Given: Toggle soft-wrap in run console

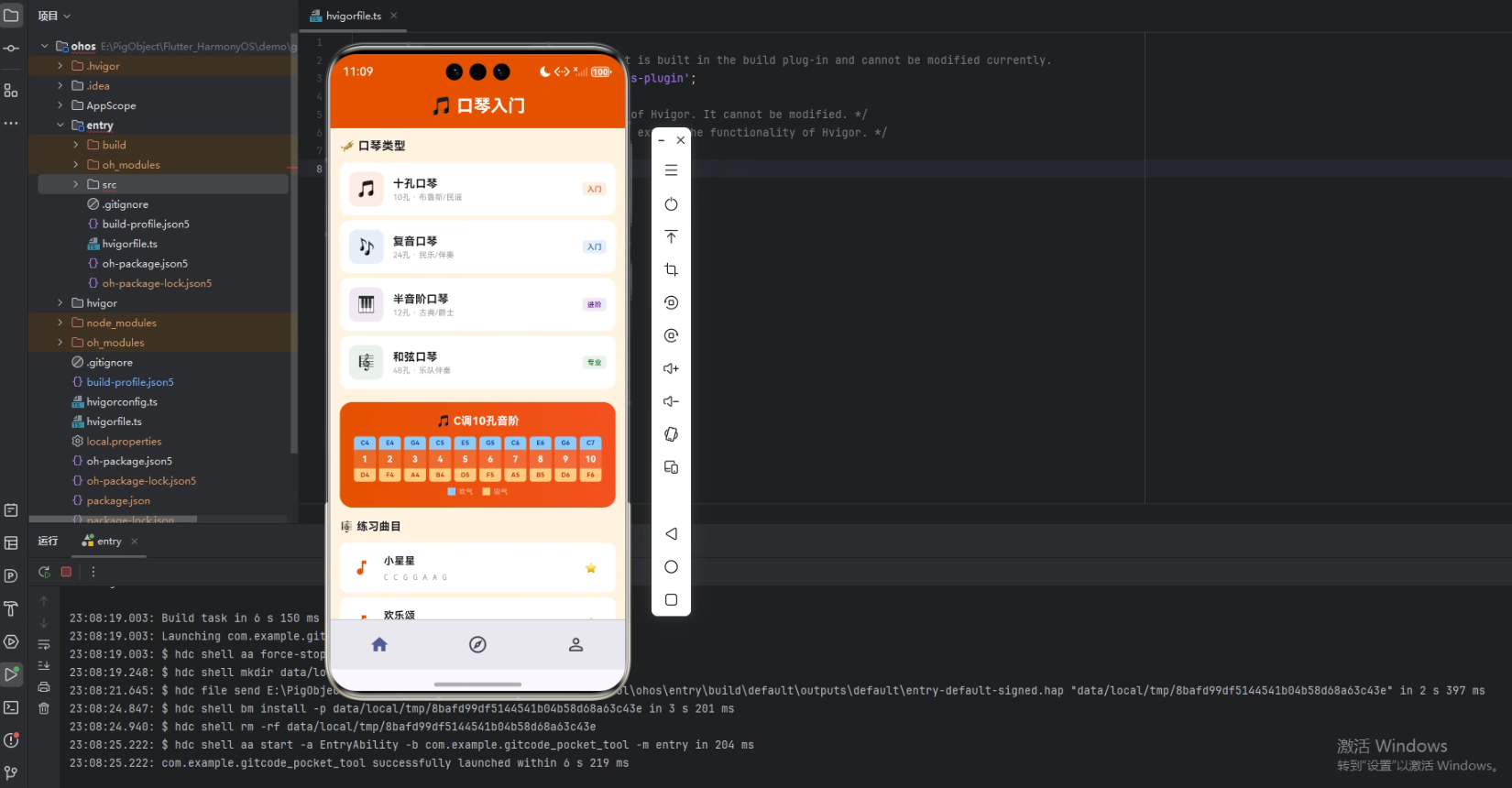Looking at the screenshot, I should [44, 644].
